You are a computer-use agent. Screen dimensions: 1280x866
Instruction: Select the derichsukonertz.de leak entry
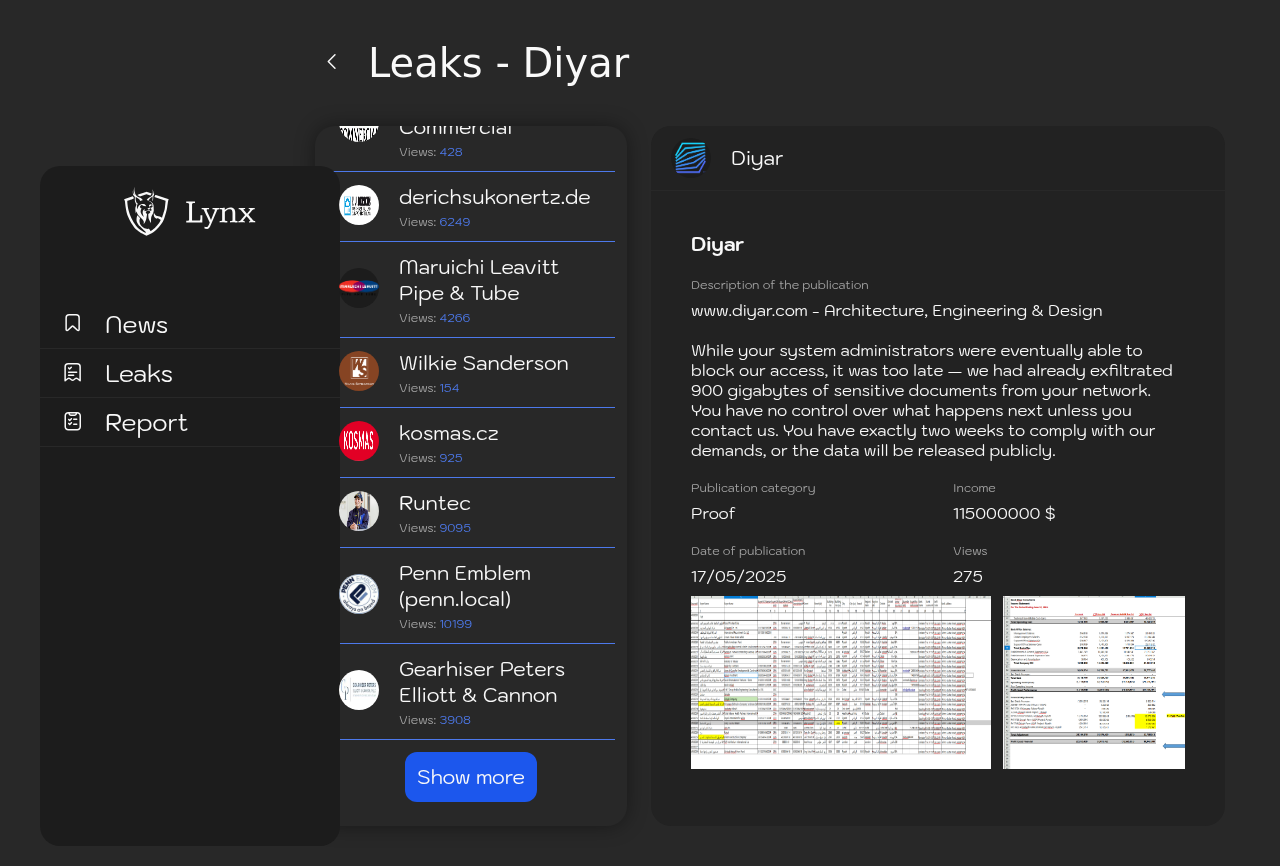click(477, 207)
